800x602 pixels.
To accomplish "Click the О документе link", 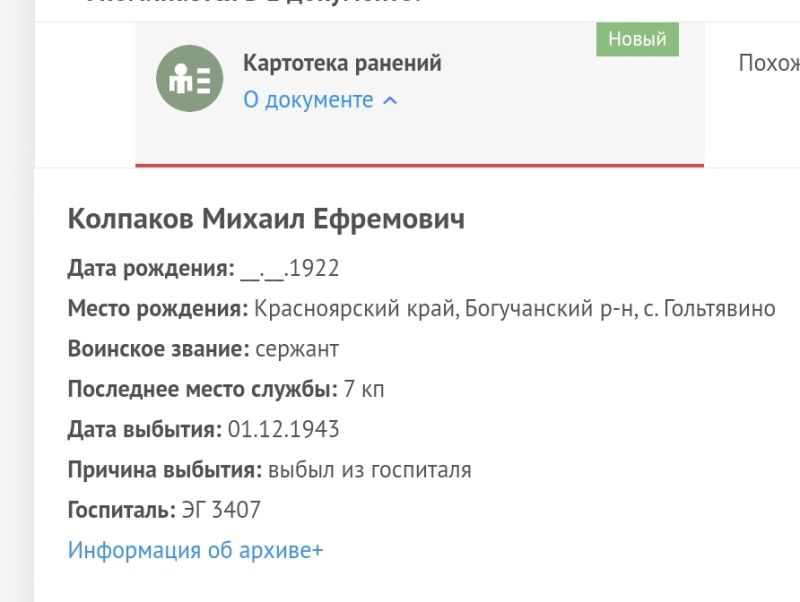I will [x=308, y=100].
